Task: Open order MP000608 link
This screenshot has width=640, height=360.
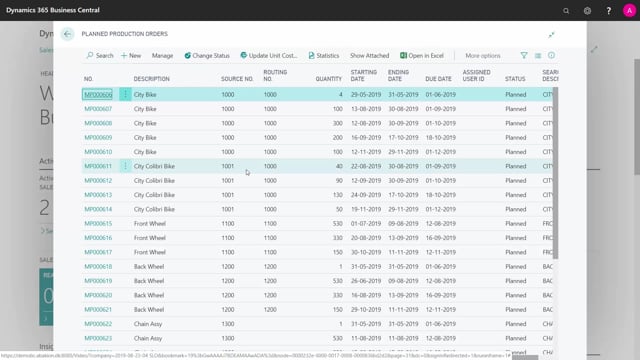Action: tap(98, 123)
